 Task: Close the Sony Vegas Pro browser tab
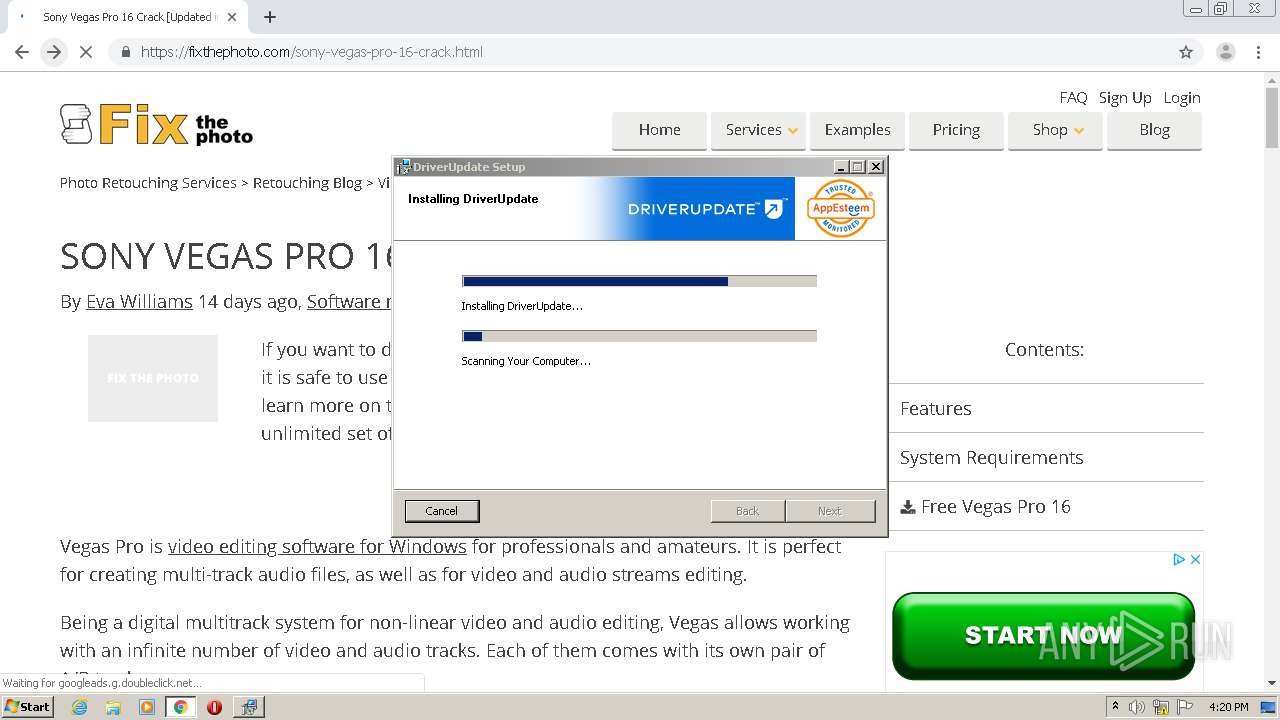[x=233, y=17]
